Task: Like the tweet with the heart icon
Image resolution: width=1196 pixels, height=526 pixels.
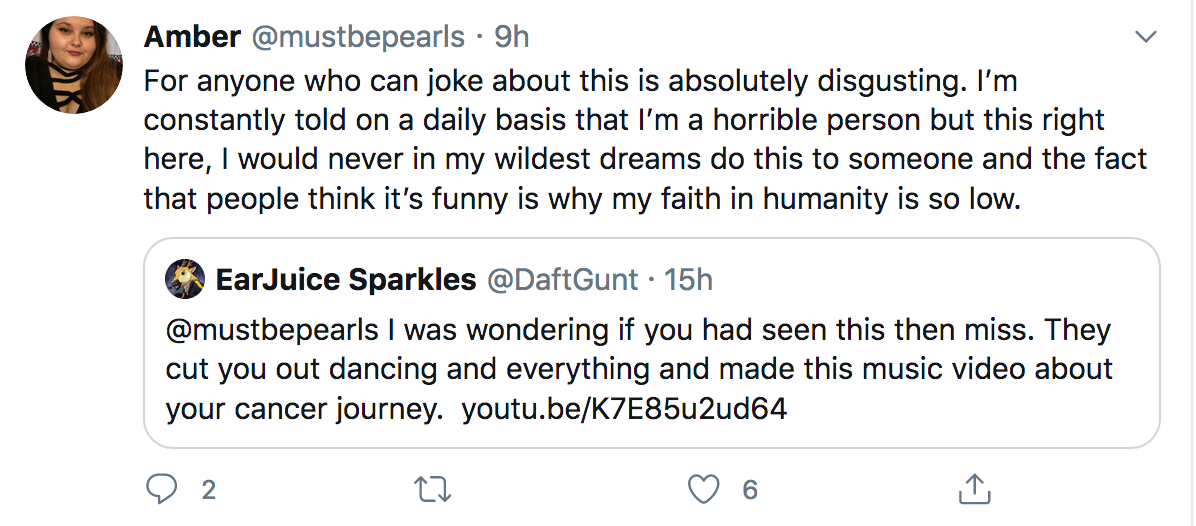Action: point(703,489)
